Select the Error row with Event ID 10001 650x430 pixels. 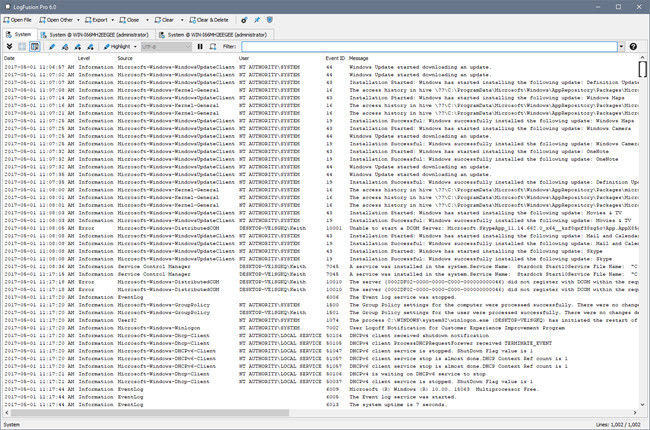click(321, 228)
